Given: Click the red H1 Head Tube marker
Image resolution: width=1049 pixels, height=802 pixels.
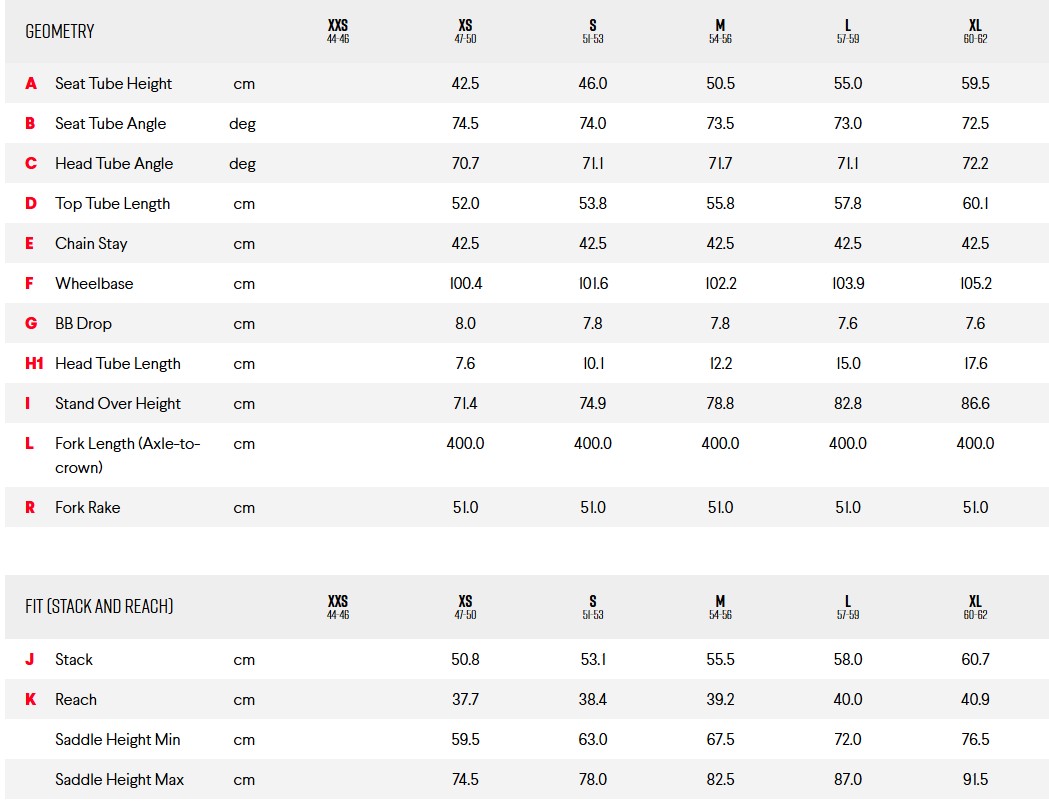Looking at the screenshot, I should (x=34, y=363).
